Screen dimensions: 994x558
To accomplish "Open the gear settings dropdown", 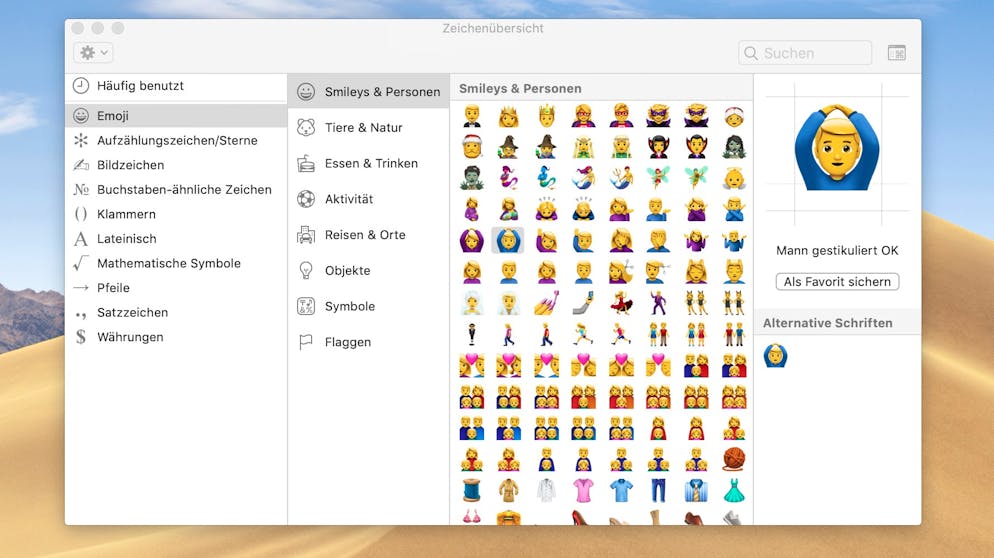I will [93, 53].
